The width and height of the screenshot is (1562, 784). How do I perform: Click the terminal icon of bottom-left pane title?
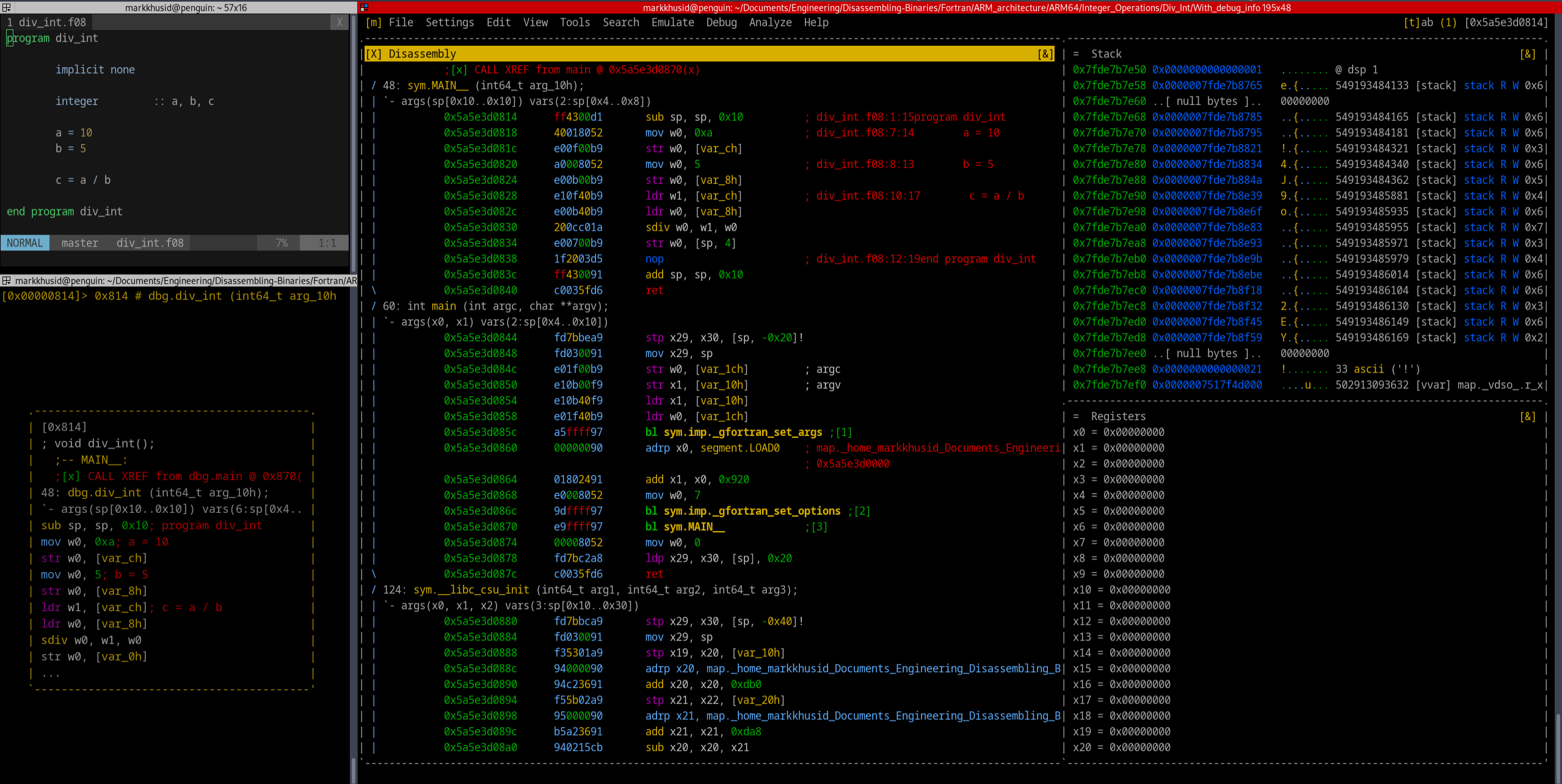click(x=6, y=281)
